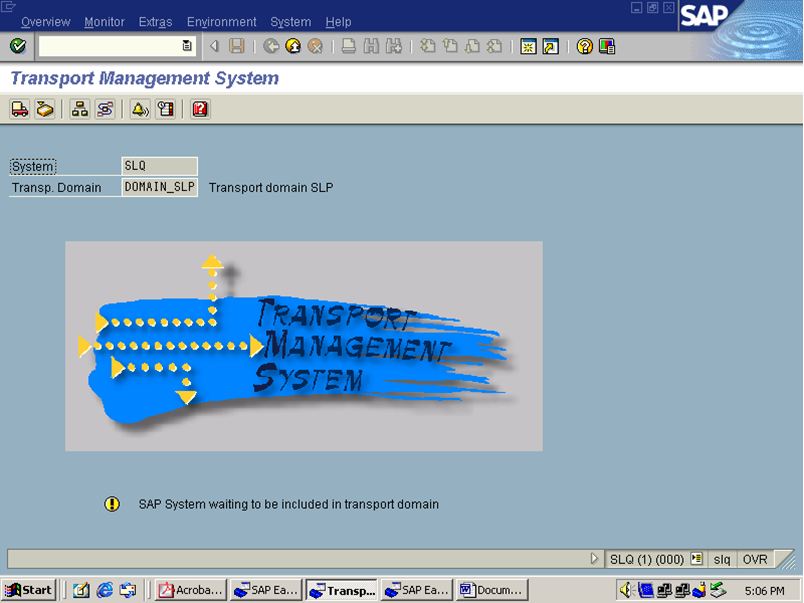Image resolution: width=804 pixels, height=603 pixels.
Task: Open the Windows Start button
Action: (29, 590)
